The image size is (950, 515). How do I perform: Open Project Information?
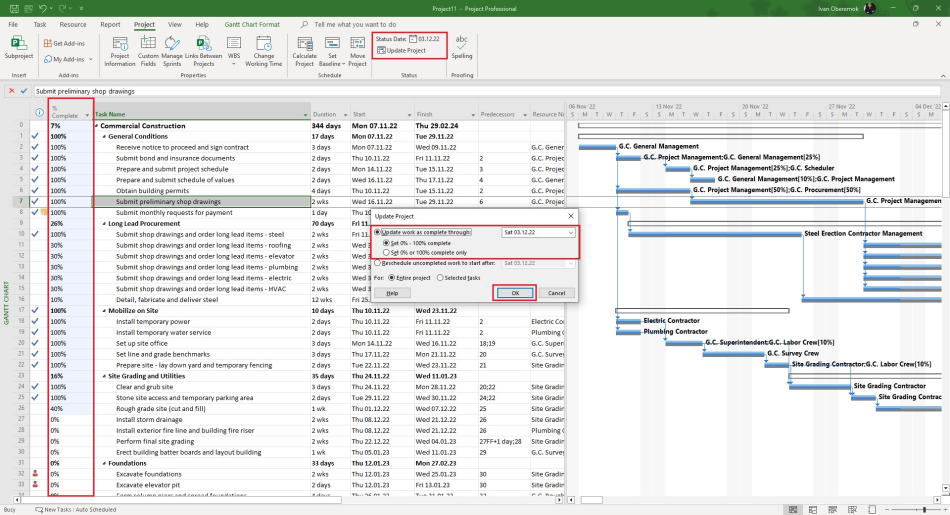(x=120, y=51)
